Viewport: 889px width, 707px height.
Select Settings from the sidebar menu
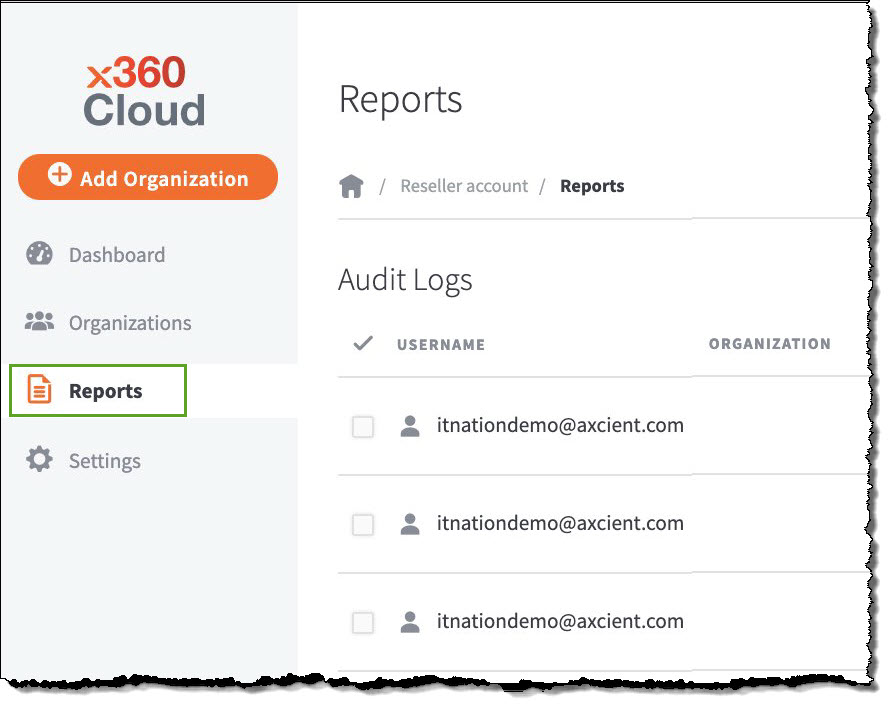[x=104, y=460]
